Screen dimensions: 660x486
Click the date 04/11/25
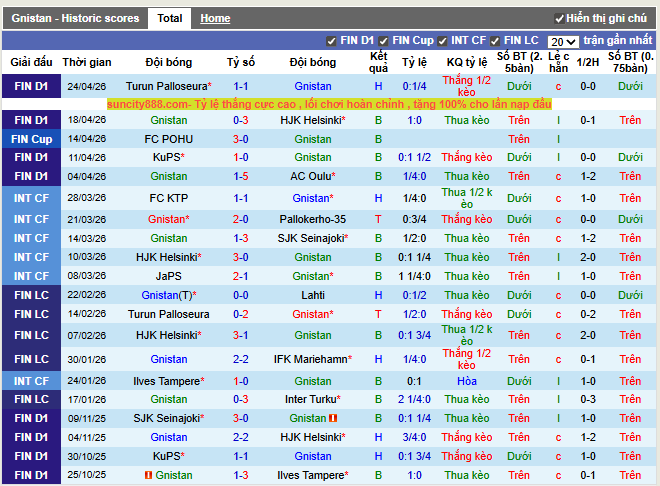[x=87, y=438]
